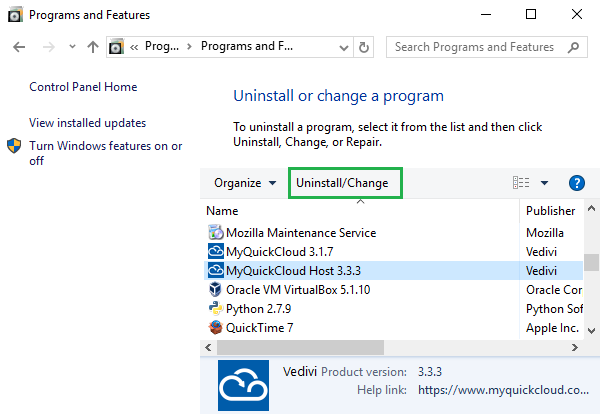Click the Windows features shield icon
Screen dimensions: 600x414
click(14, 146)
